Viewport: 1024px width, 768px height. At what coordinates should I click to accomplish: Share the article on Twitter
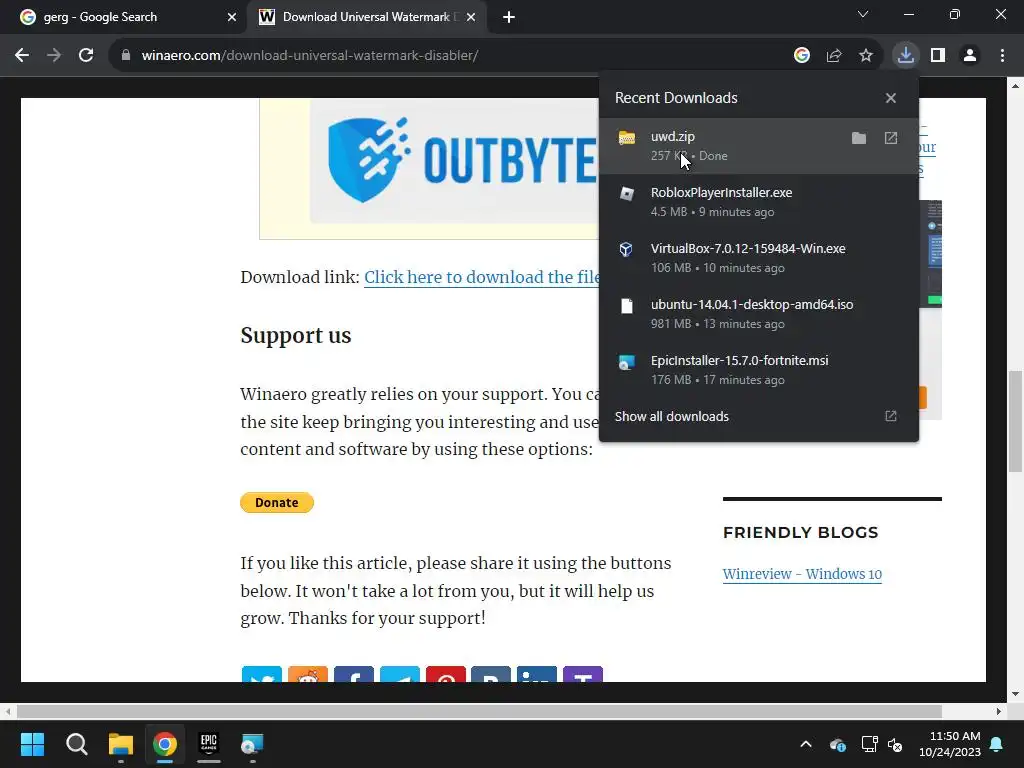tap(262, 675)
